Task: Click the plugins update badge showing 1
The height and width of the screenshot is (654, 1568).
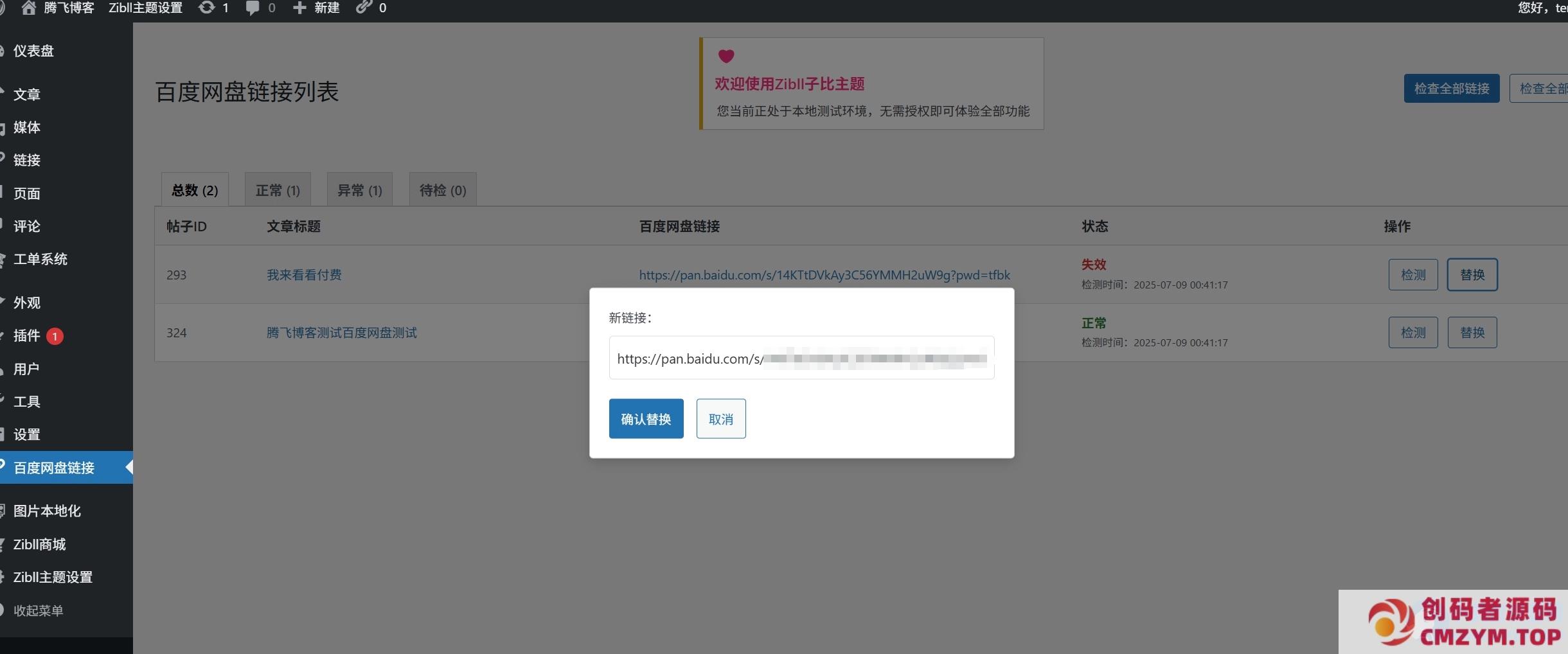Action: [55, 336]
